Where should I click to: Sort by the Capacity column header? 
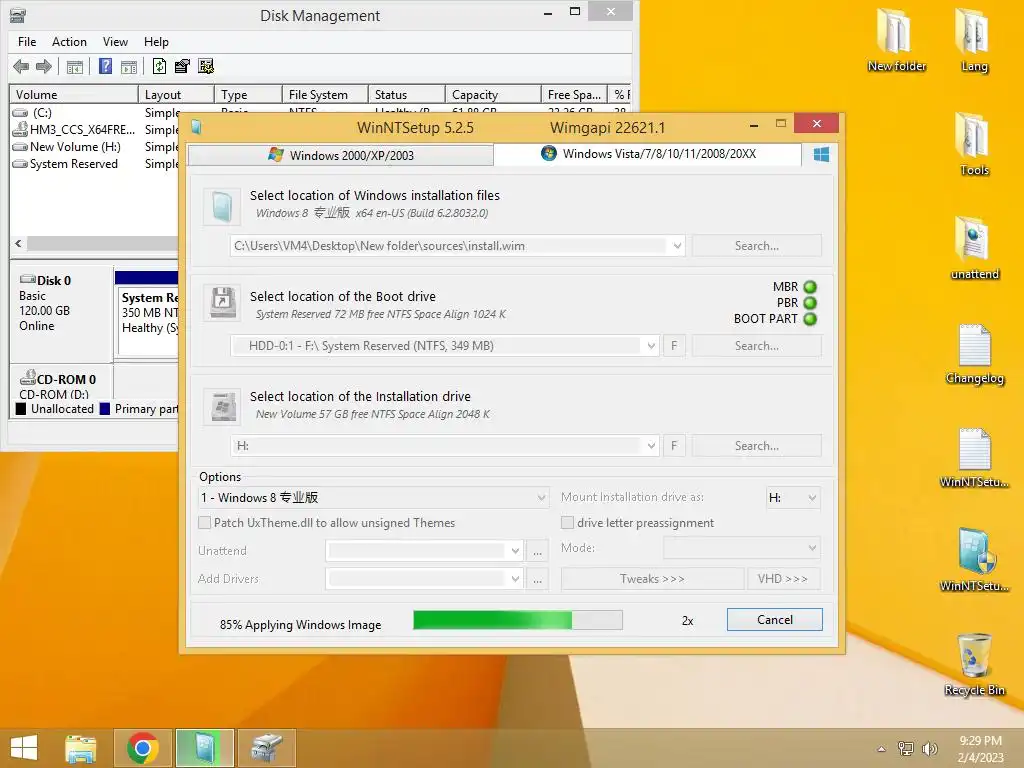coord(493,95)
